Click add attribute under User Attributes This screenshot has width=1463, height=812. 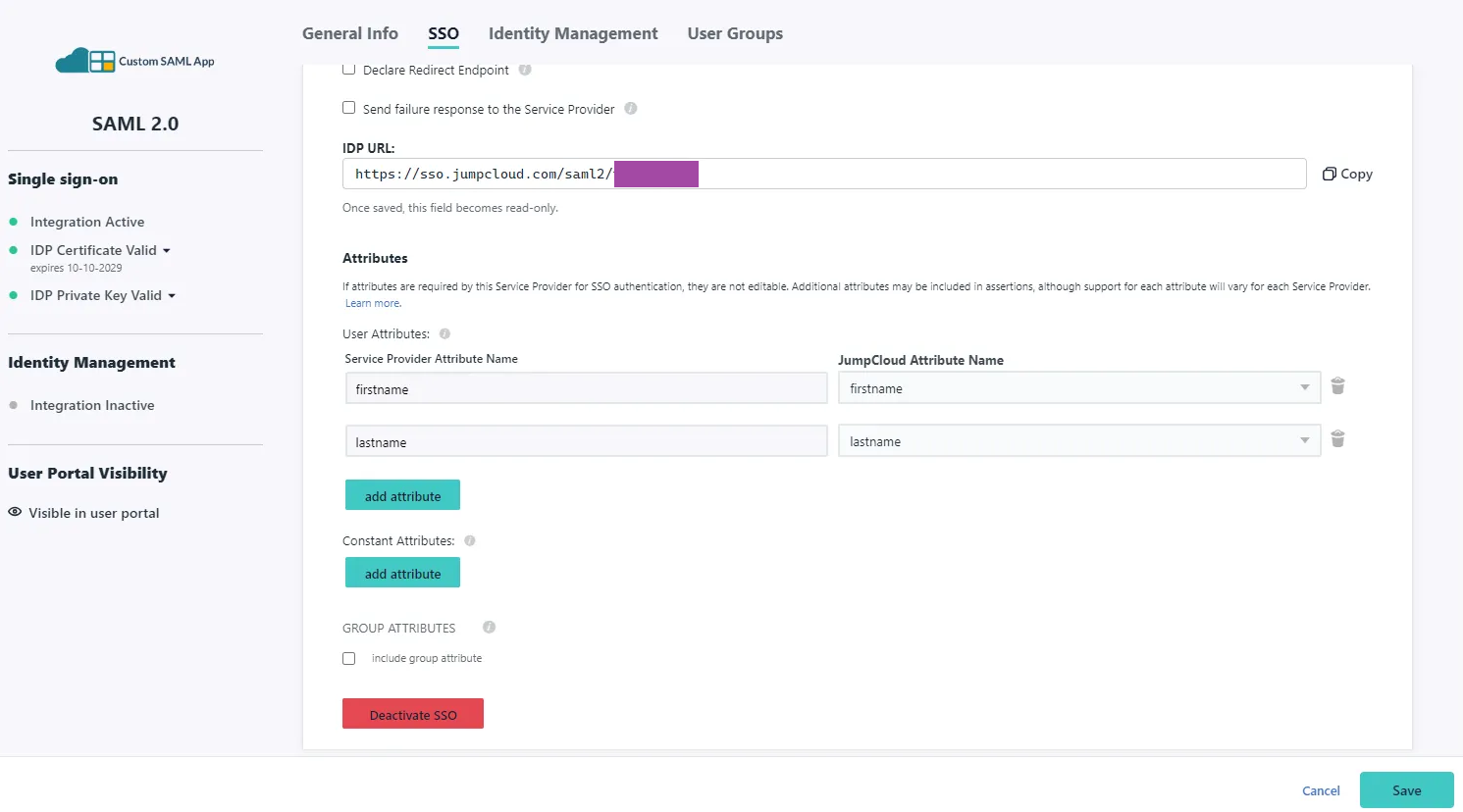[402, 495]
